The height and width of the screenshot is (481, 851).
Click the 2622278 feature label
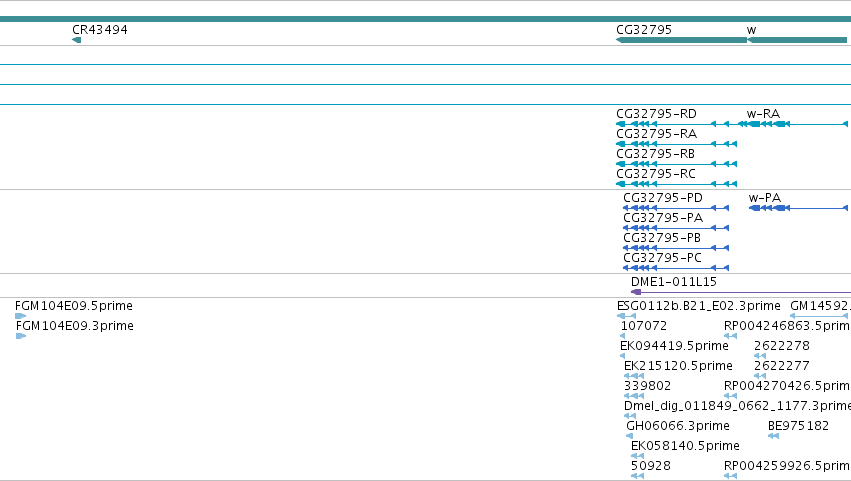pos(782,346)
